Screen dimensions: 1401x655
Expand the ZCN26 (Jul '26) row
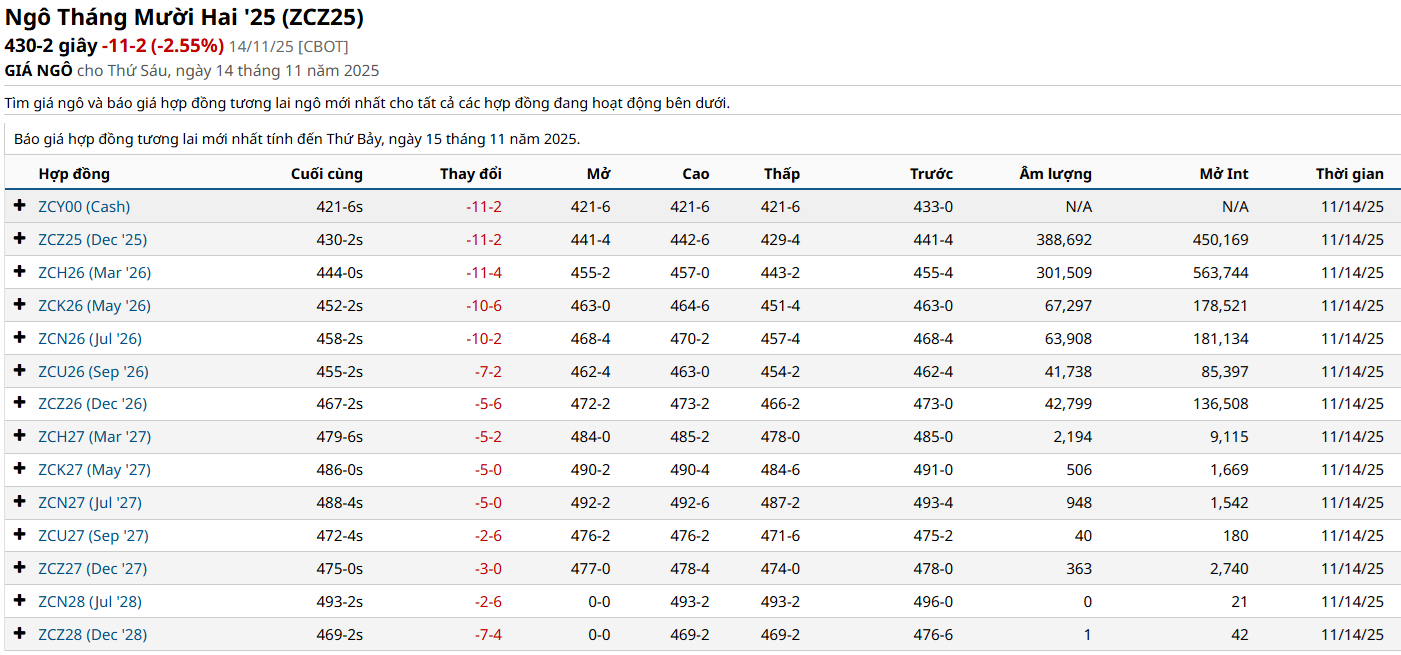pos(19,338)
